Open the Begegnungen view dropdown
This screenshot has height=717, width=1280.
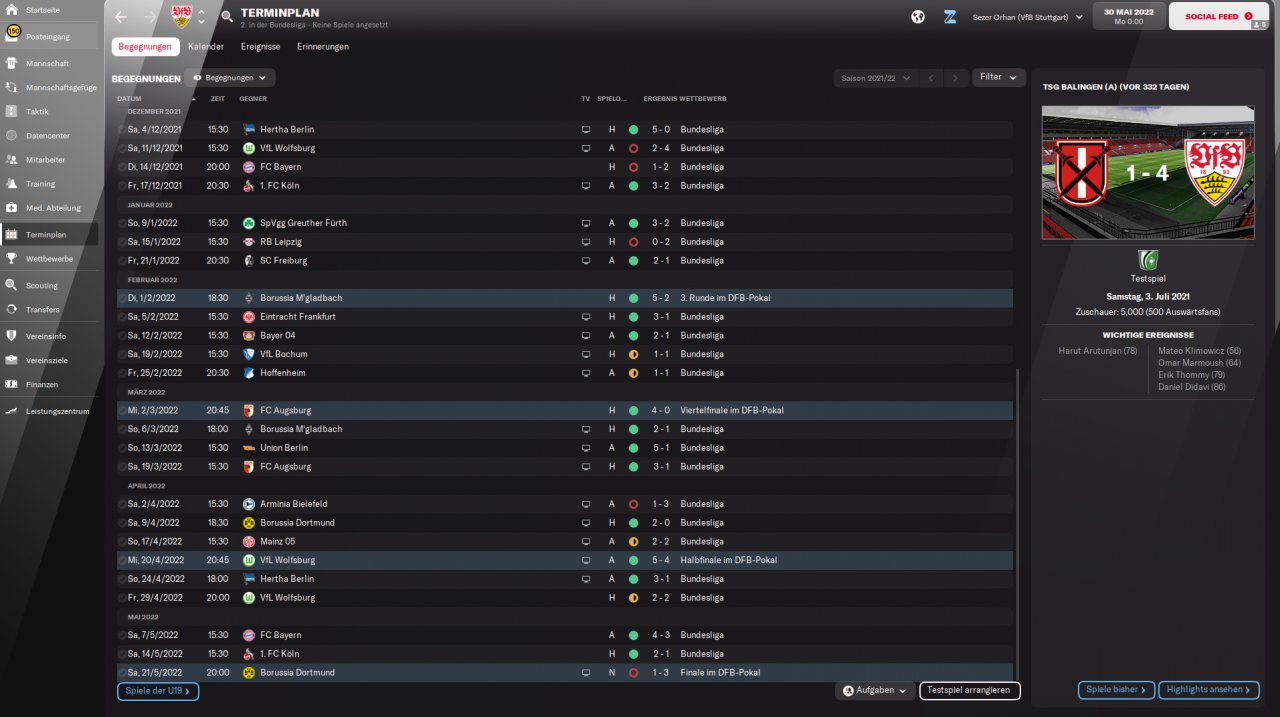point(230,77)
